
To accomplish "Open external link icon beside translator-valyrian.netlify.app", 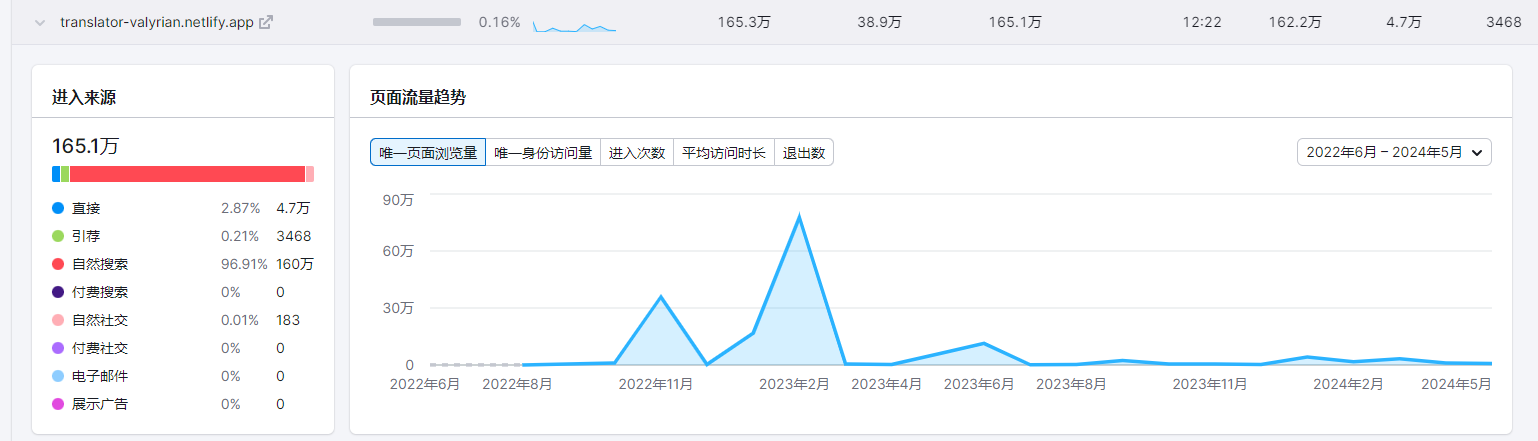I will pos(266,22).
